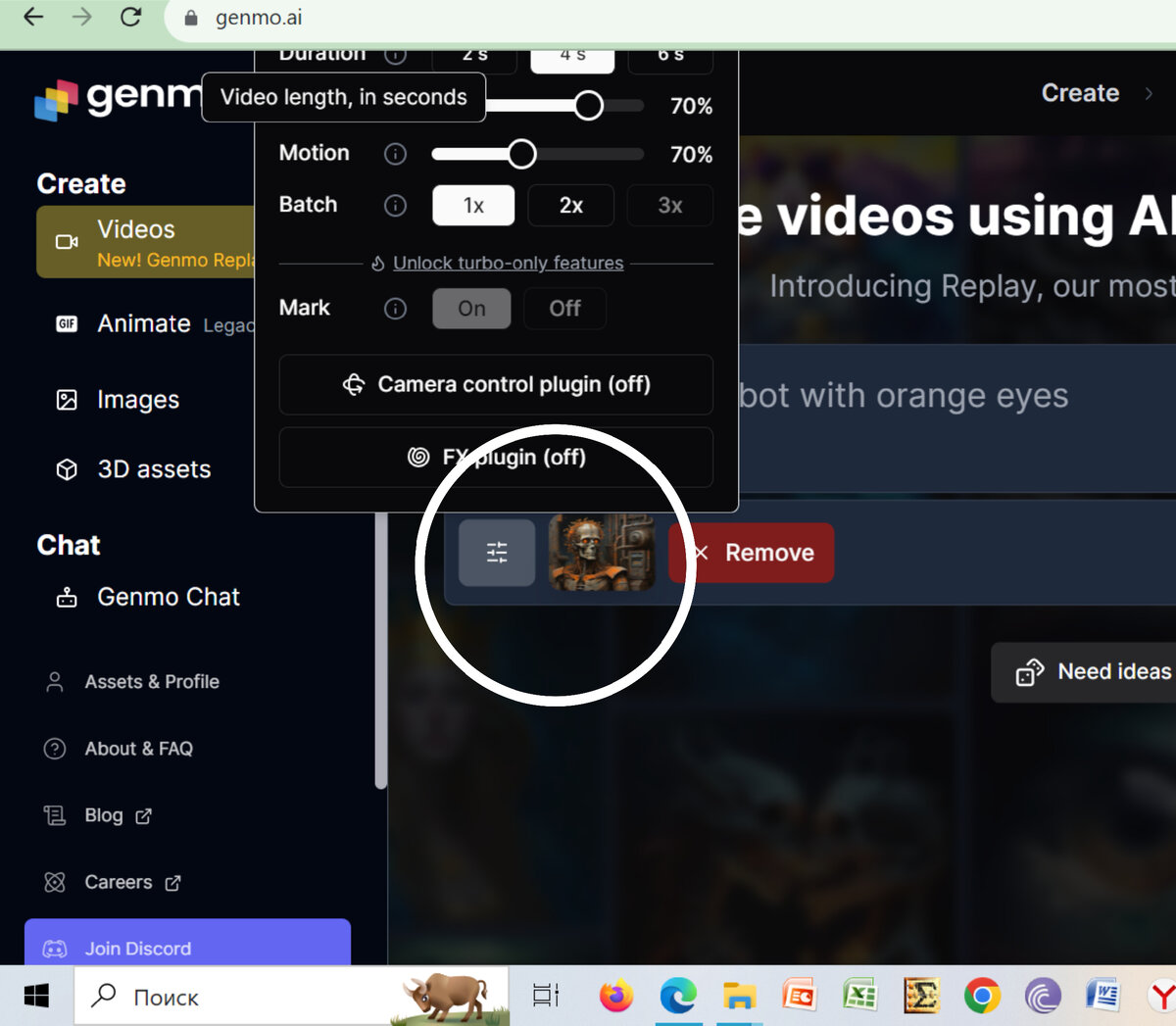Screen dimensions: 1176x1026
Task: Click Join Discord button
Action: point(187,943)
